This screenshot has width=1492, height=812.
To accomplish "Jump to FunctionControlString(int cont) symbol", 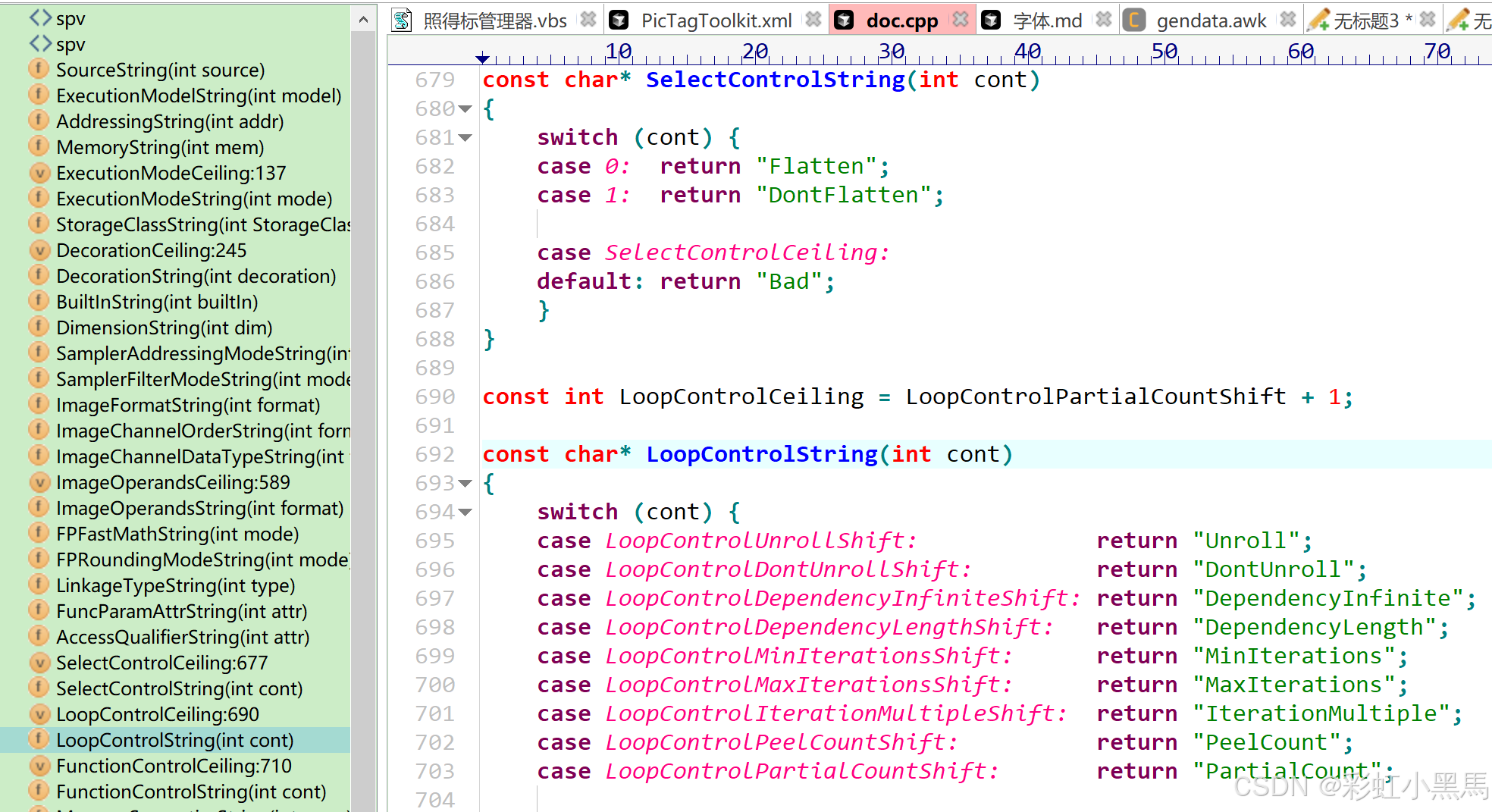I will click(191, 792).
